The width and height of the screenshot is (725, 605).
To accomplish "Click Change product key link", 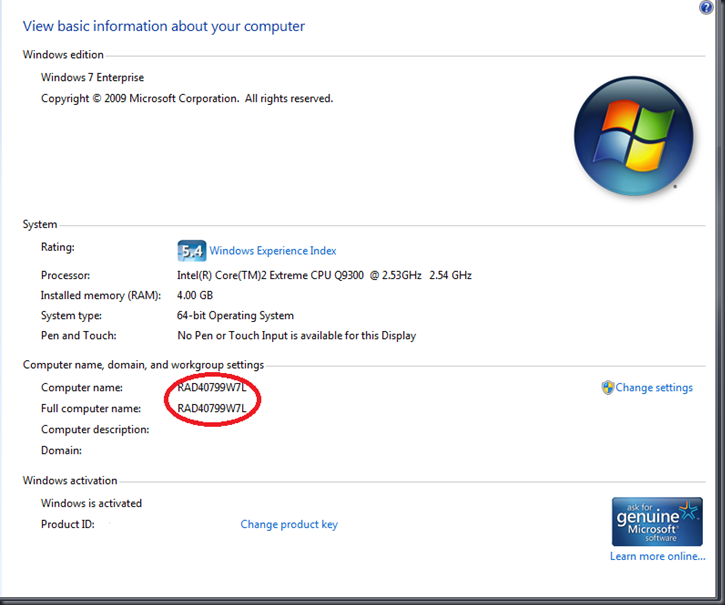I will (289, 525).
